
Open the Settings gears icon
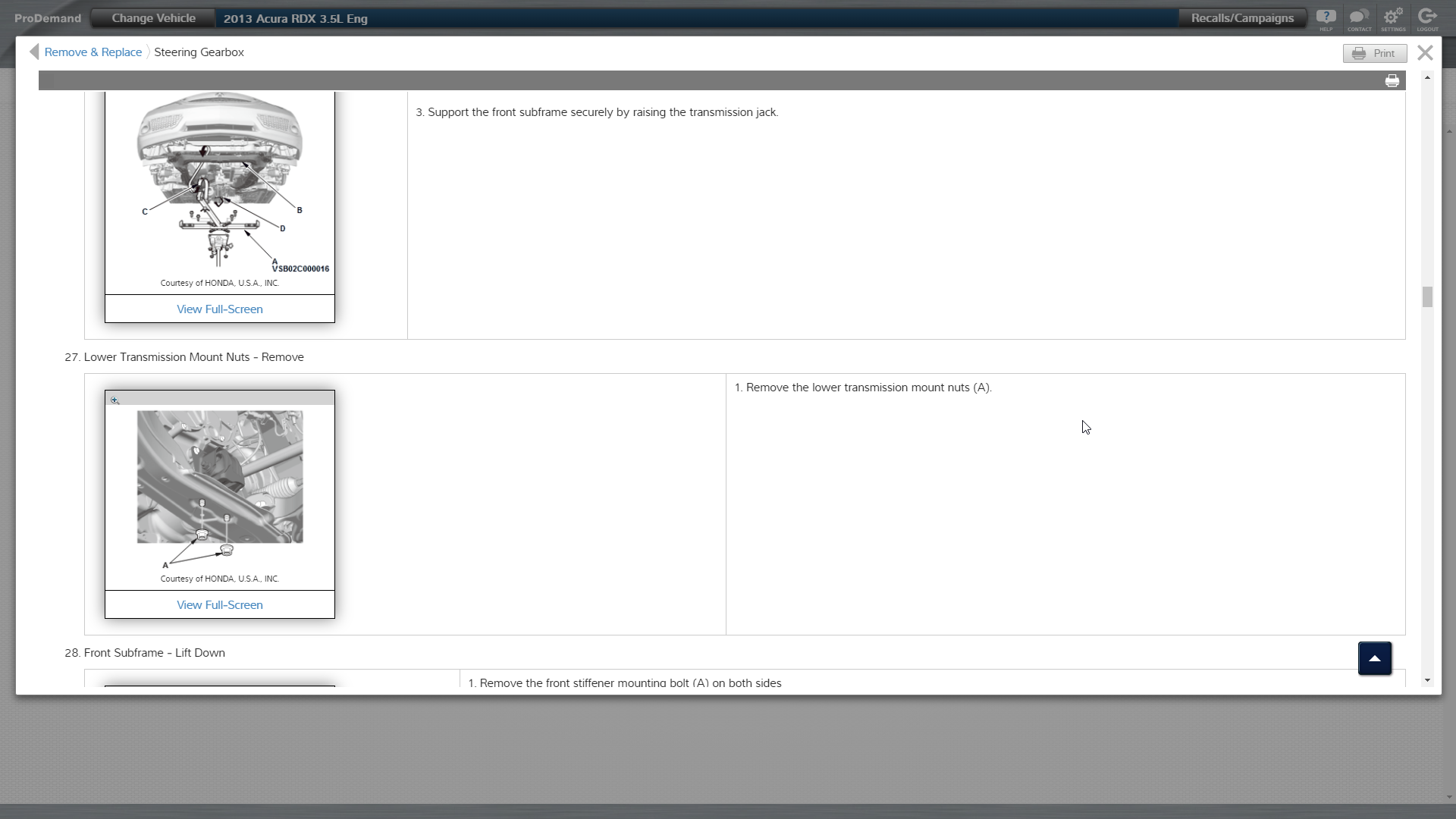pyautogui.click(x=1393, y=18)
